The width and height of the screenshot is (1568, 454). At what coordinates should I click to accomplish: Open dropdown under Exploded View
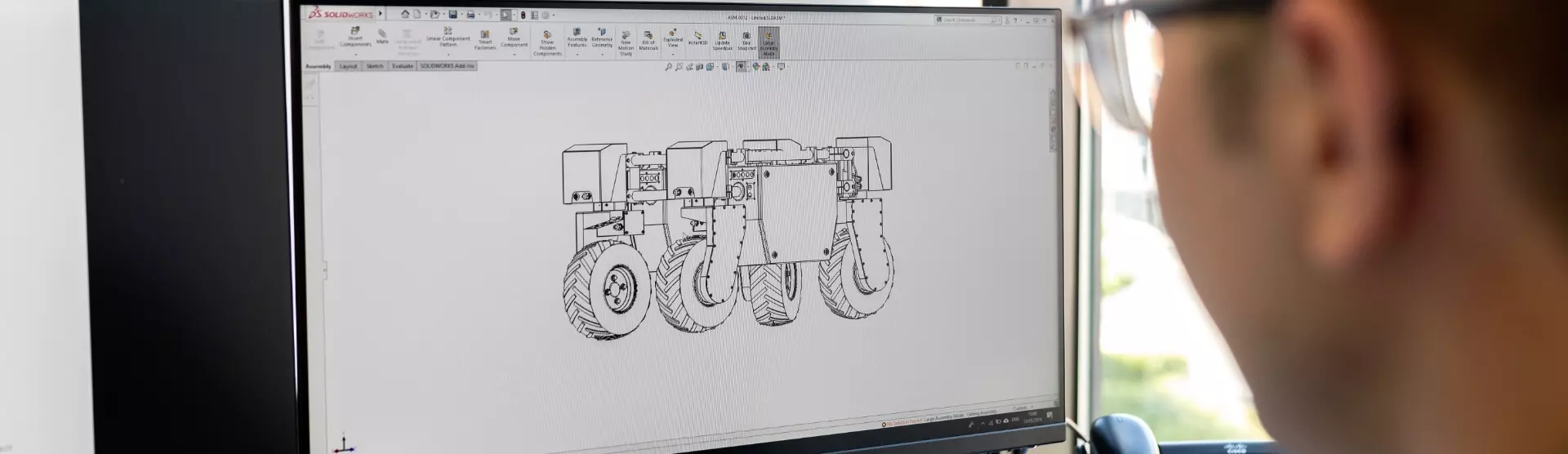coord(673,55)
